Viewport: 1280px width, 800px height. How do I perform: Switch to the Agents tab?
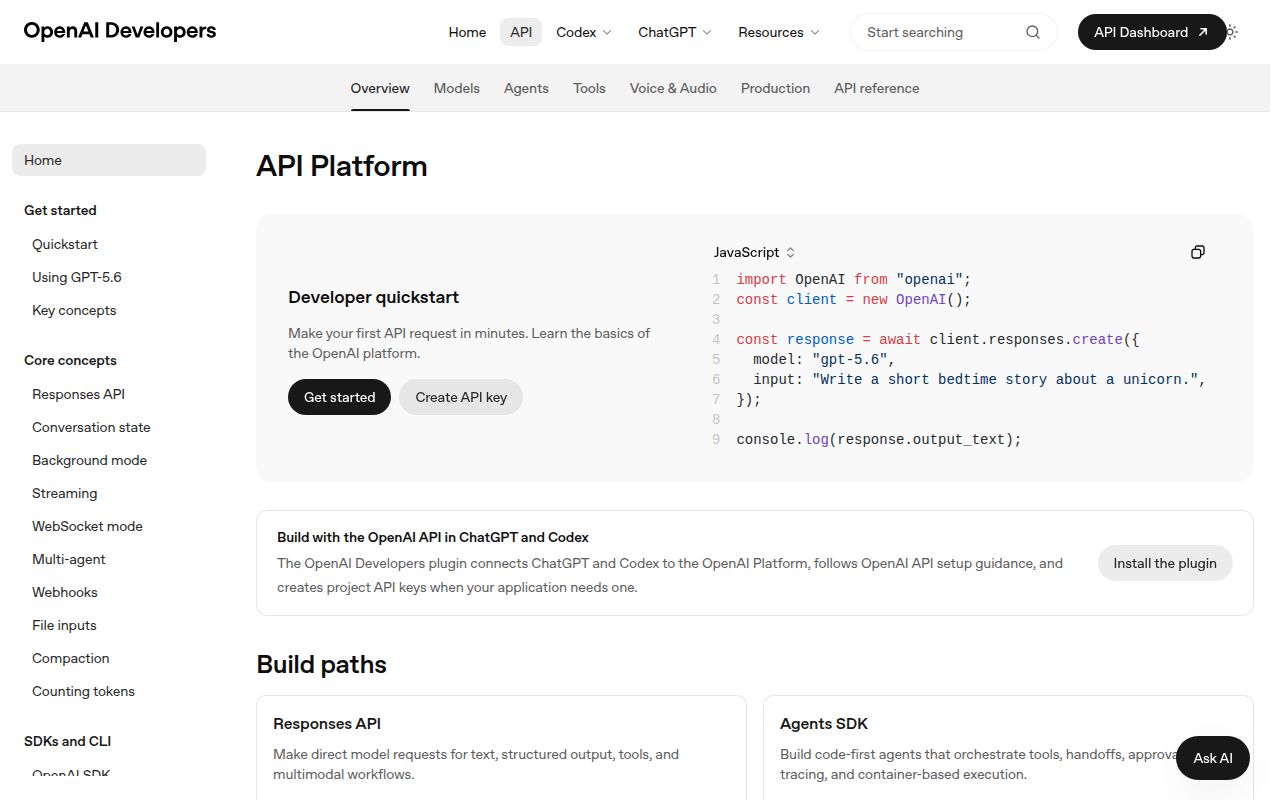(x=526, y=88)
